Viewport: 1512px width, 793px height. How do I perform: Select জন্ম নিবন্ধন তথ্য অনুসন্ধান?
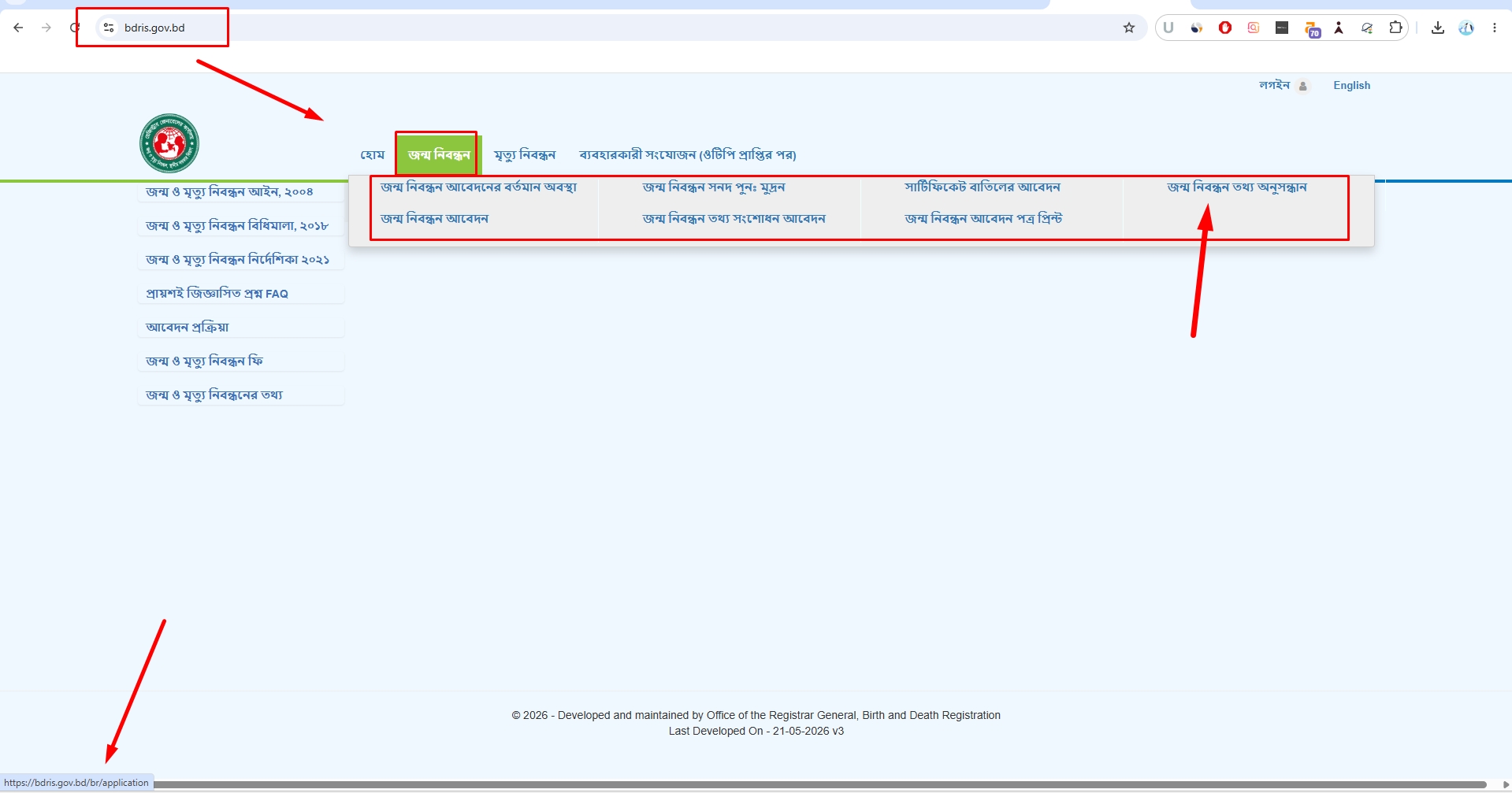tap(1237, 187)
